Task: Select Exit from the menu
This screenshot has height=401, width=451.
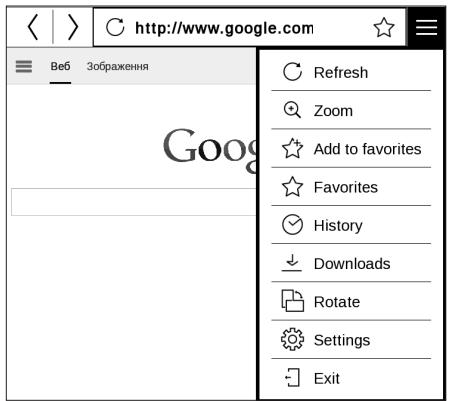Action: [x=351, y=378]
